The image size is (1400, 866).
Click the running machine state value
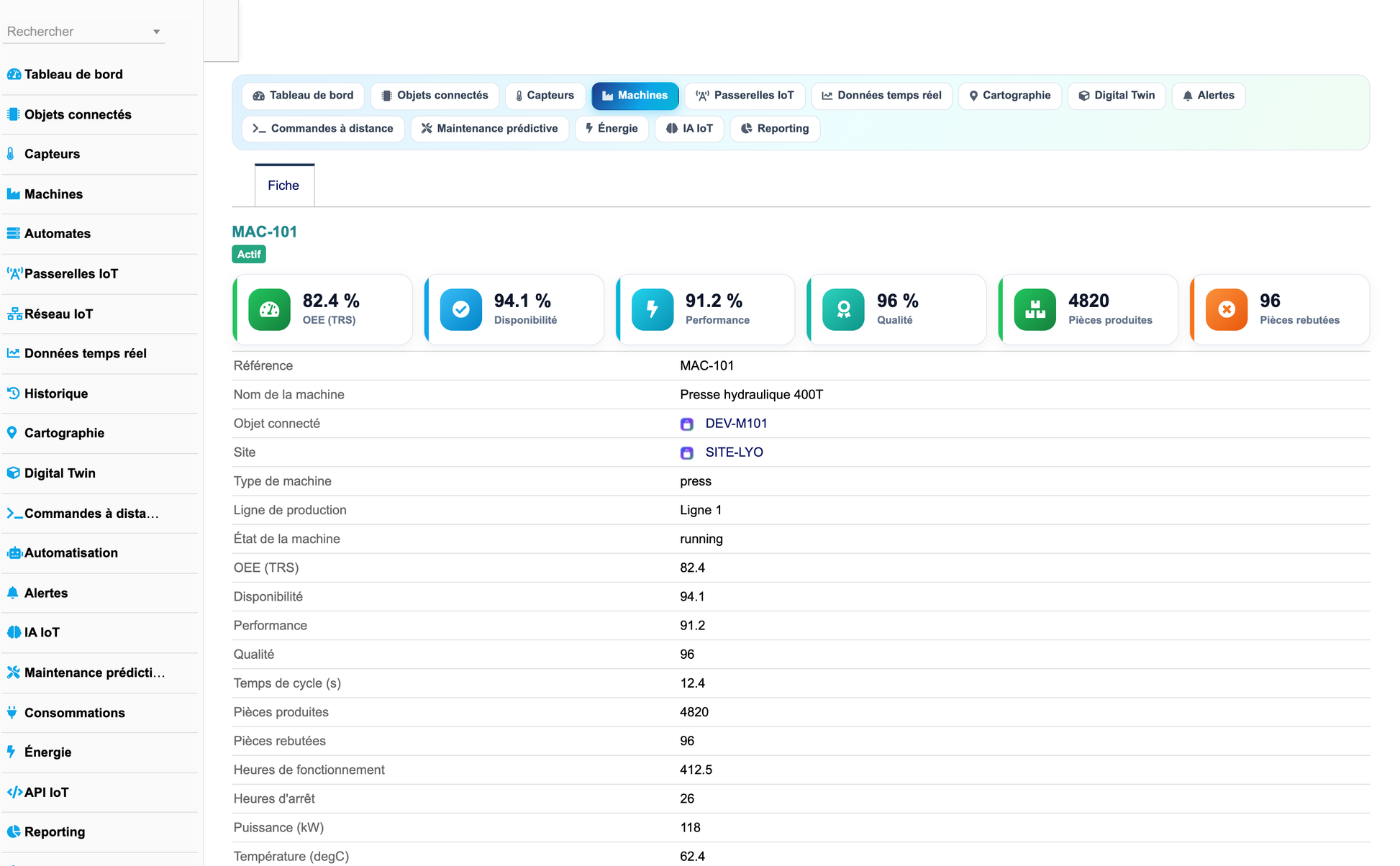pos(701,539)
